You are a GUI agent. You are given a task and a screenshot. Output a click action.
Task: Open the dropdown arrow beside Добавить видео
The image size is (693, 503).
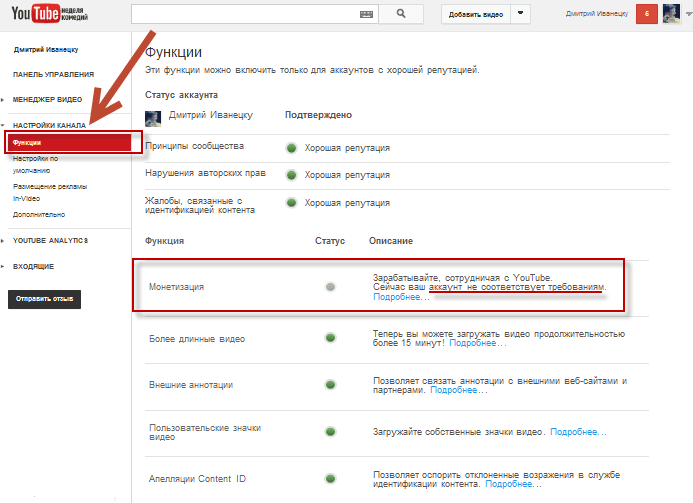click(521, 14)
